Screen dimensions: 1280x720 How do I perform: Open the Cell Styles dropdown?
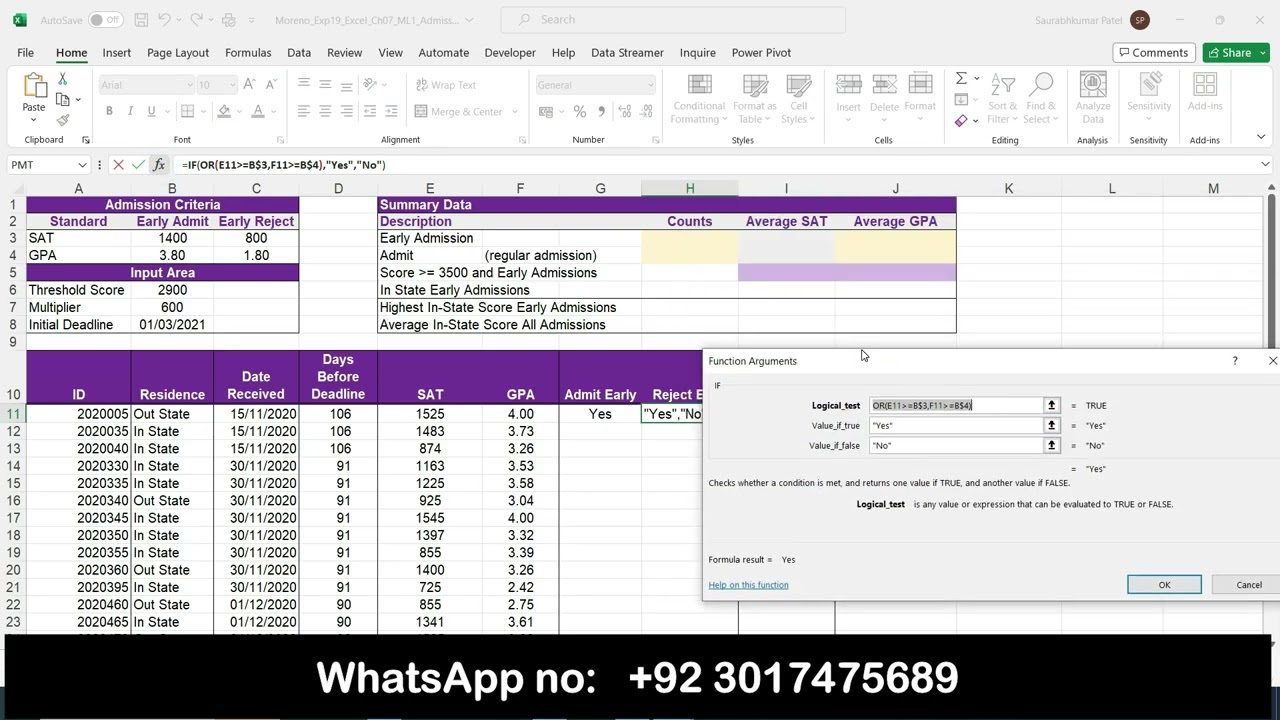(798, 98)
